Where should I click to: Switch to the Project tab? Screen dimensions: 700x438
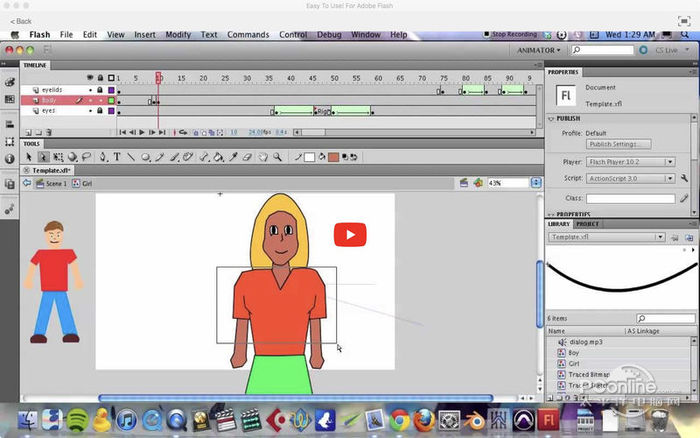[587, 224]
